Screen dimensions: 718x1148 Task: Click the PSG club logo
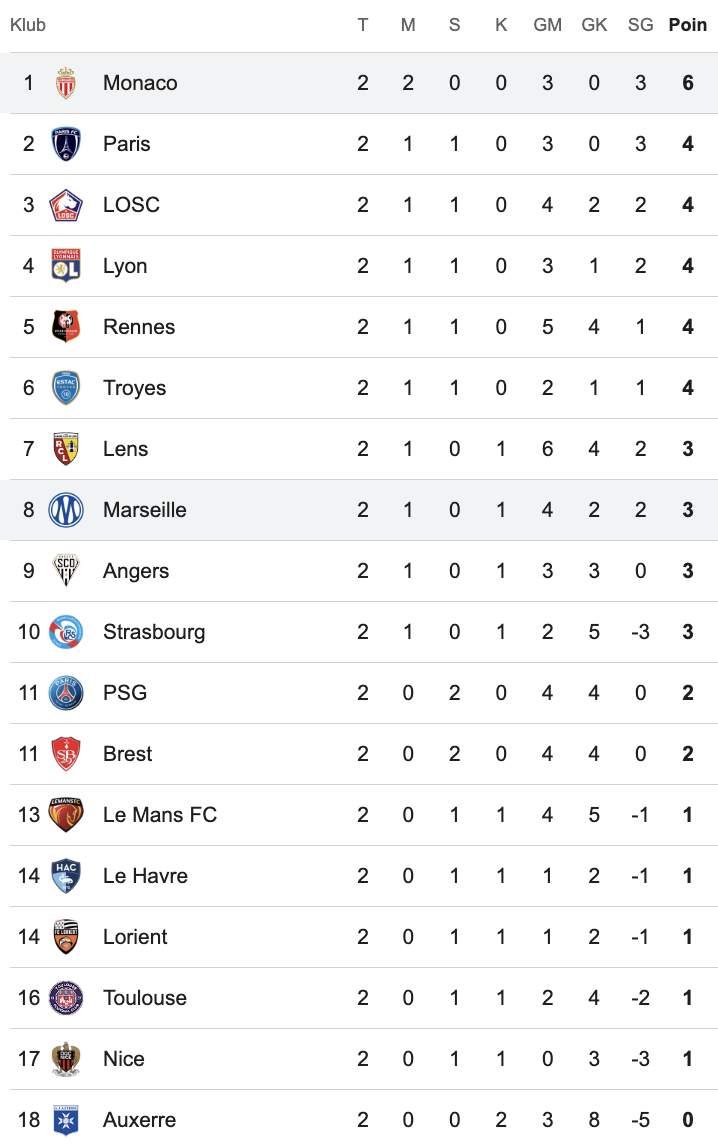point(66,693)
